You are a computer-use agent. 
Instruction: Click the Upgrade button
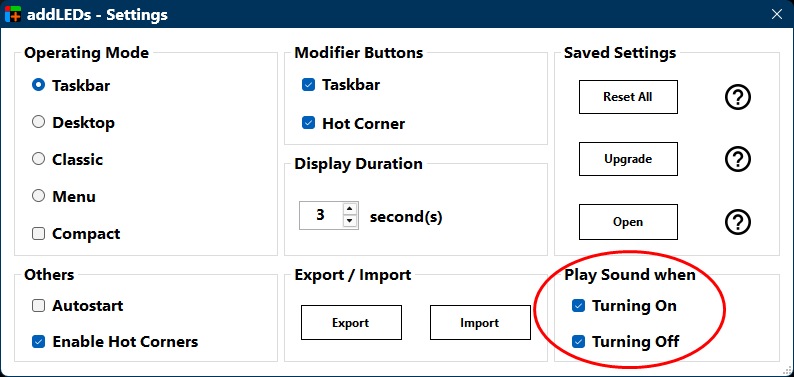[x=628, y=159]
